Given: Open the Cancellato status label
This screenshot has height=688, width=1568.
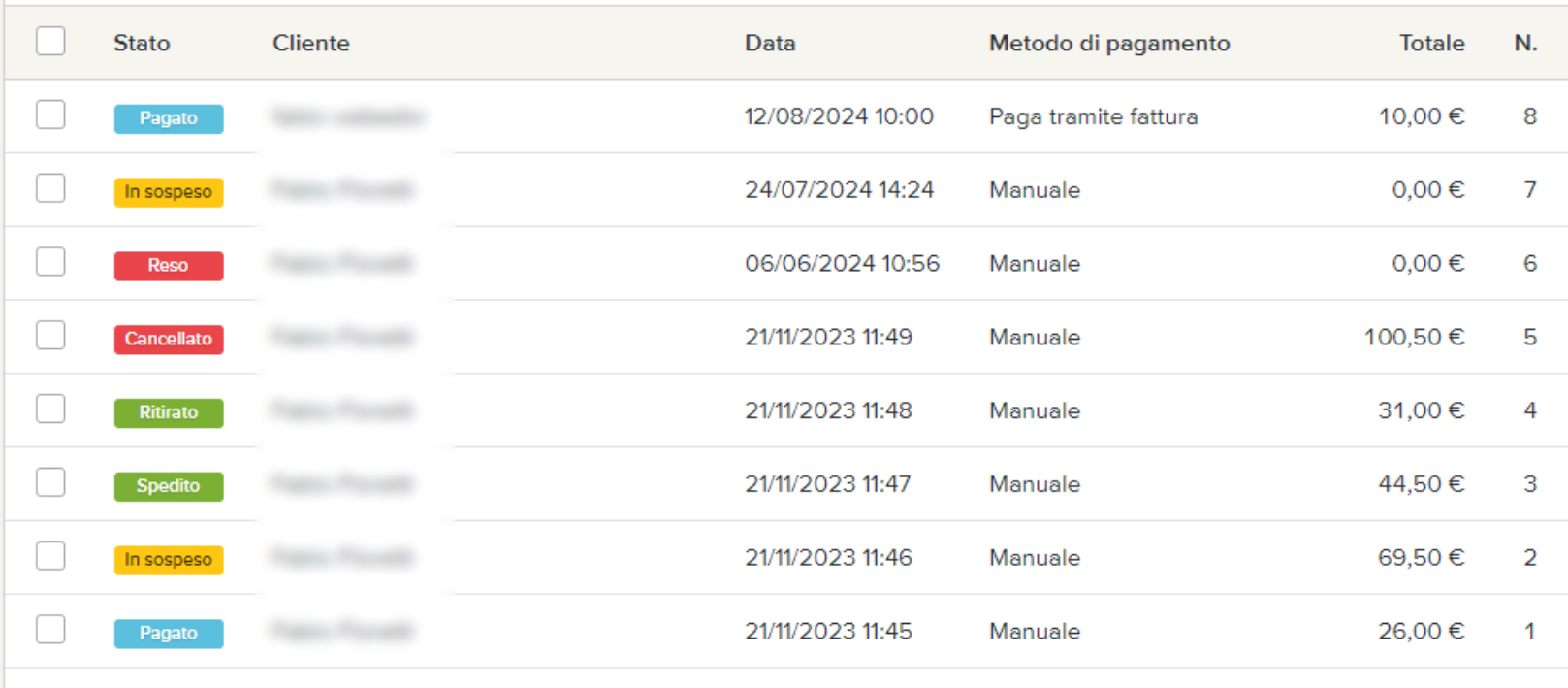Looking at the screenshot, I should coord(169,339).
